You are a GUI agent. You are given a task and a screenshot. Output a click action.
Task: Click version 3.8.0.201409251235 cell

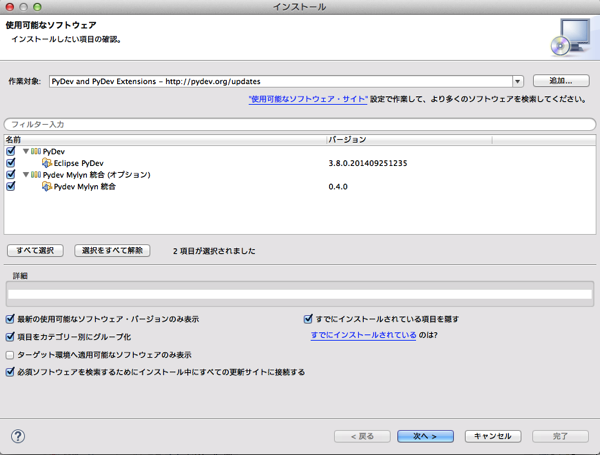pos(368,163)
